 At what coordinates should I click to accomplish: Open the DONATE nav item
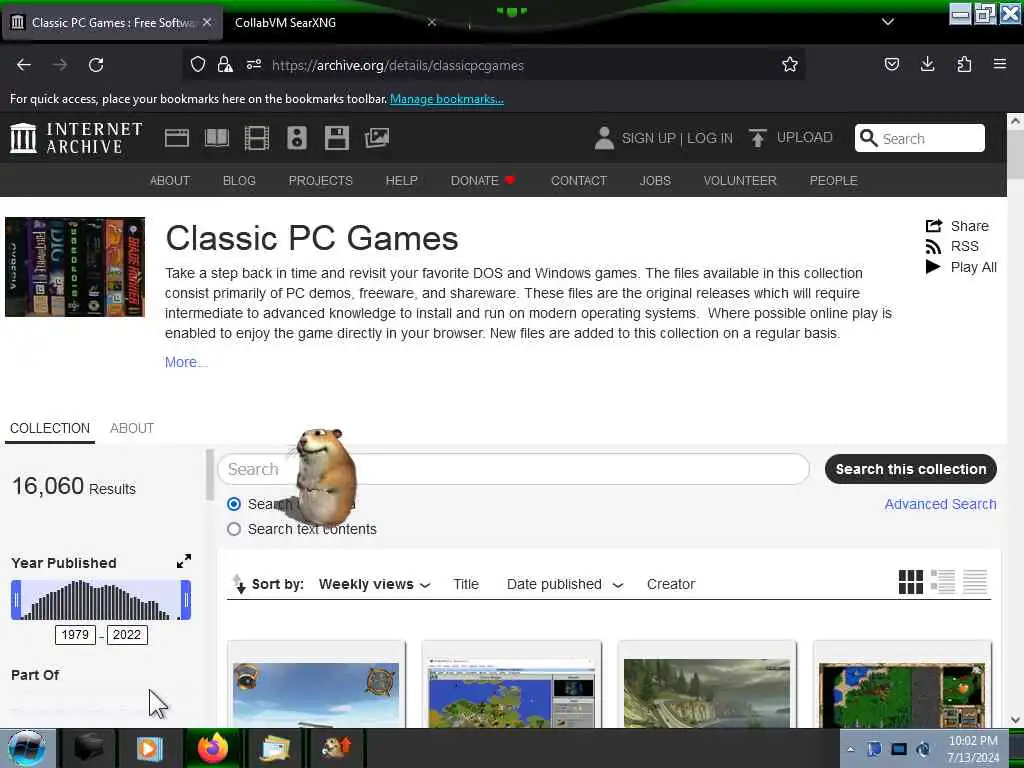[483, 180]
